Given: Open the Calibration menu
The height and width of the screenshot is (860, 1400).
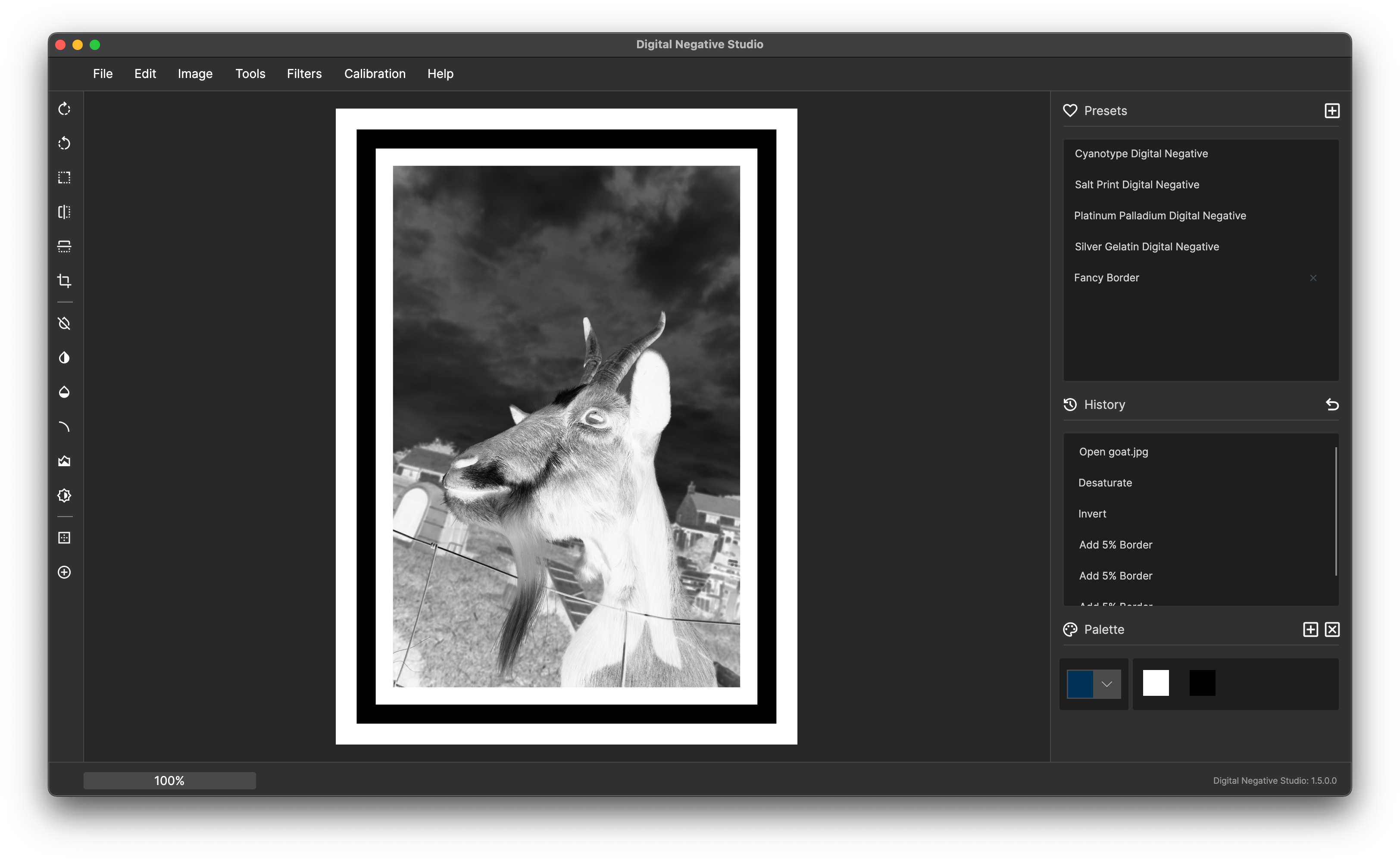Looking at the screenshot, I should point(374,73).
